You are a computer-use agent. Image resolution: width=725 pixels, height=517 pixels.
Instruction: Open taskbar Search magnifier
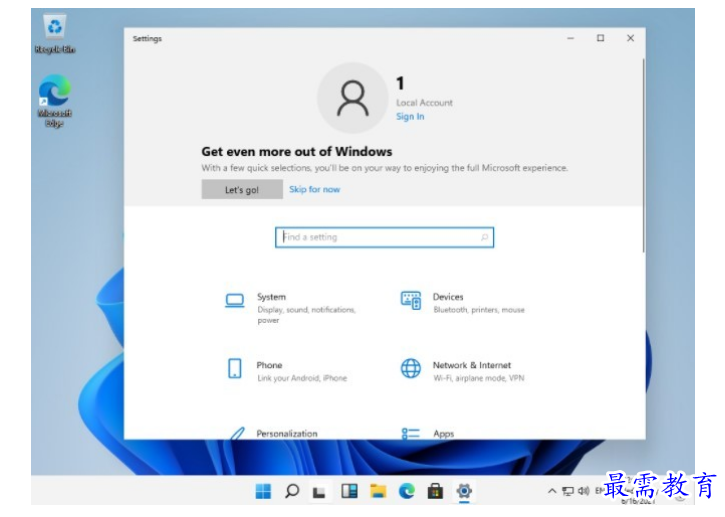292,491
